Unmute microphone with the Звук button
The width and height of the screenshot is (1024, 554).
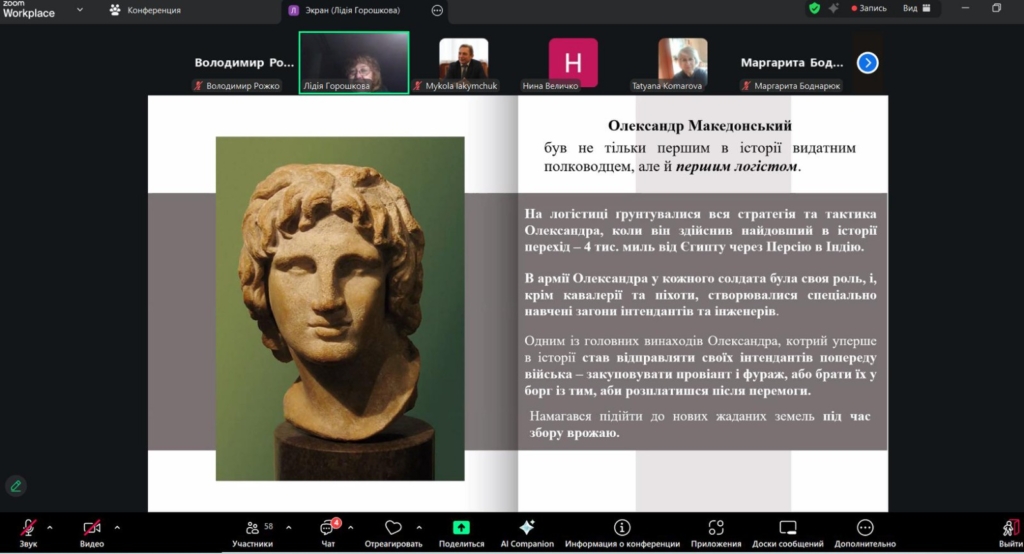pos(28,531)
